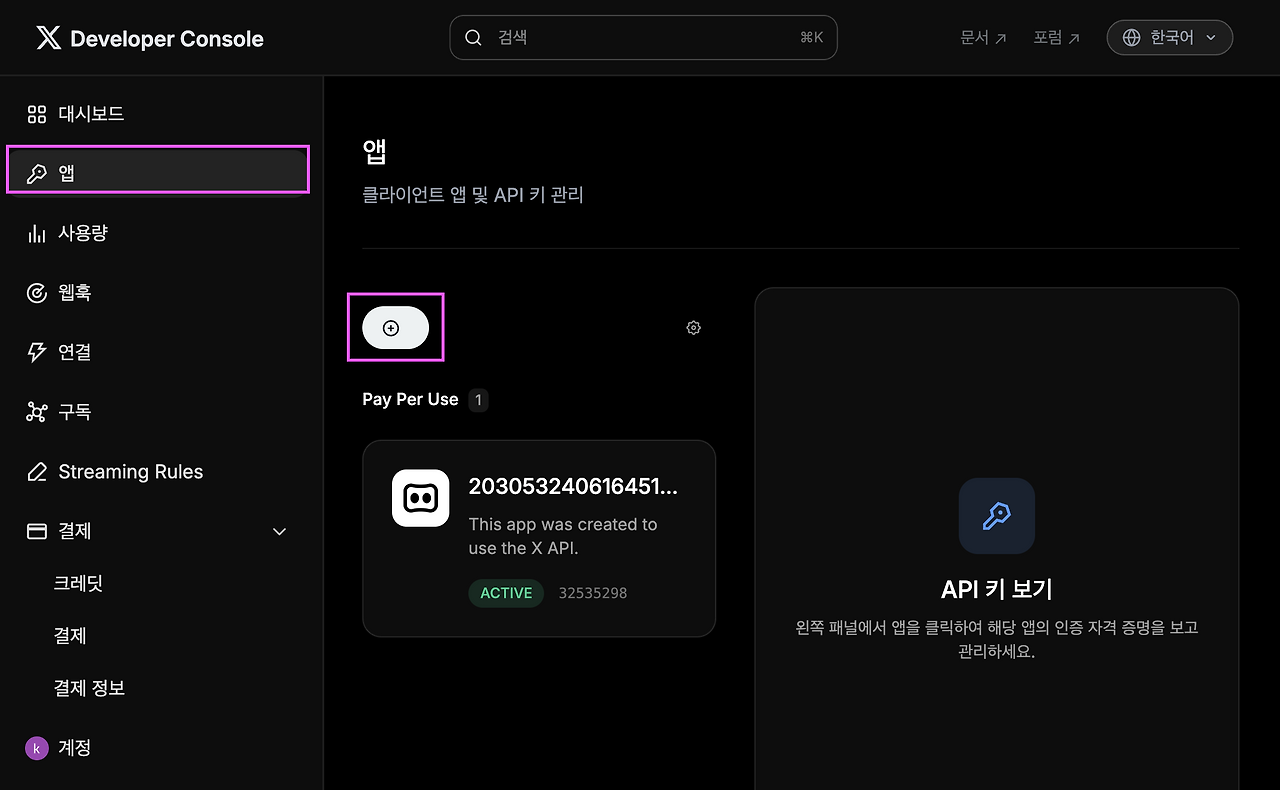Click the Developer Console title
This screenshot has width=1280, height=790.
[167, 39]
